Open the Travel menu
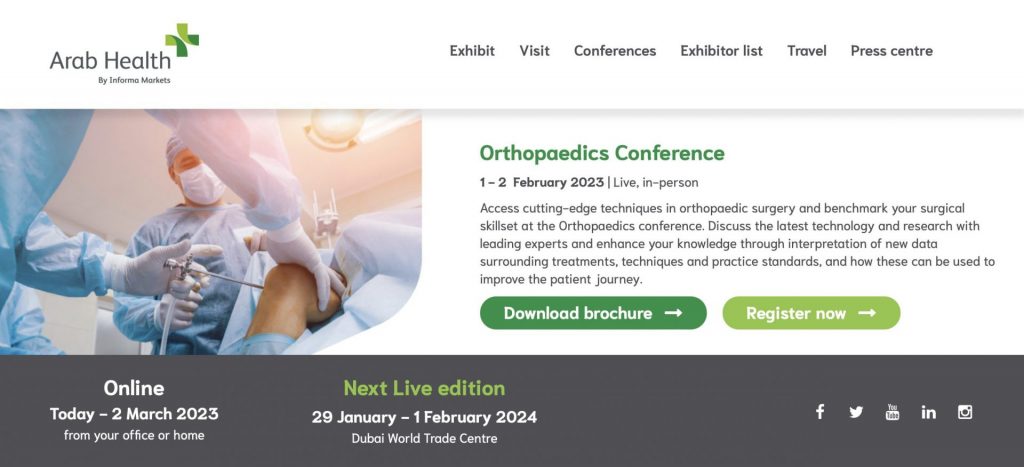Image resolution: width=1024 pixels, height=467 pixels. pos(807,51)
